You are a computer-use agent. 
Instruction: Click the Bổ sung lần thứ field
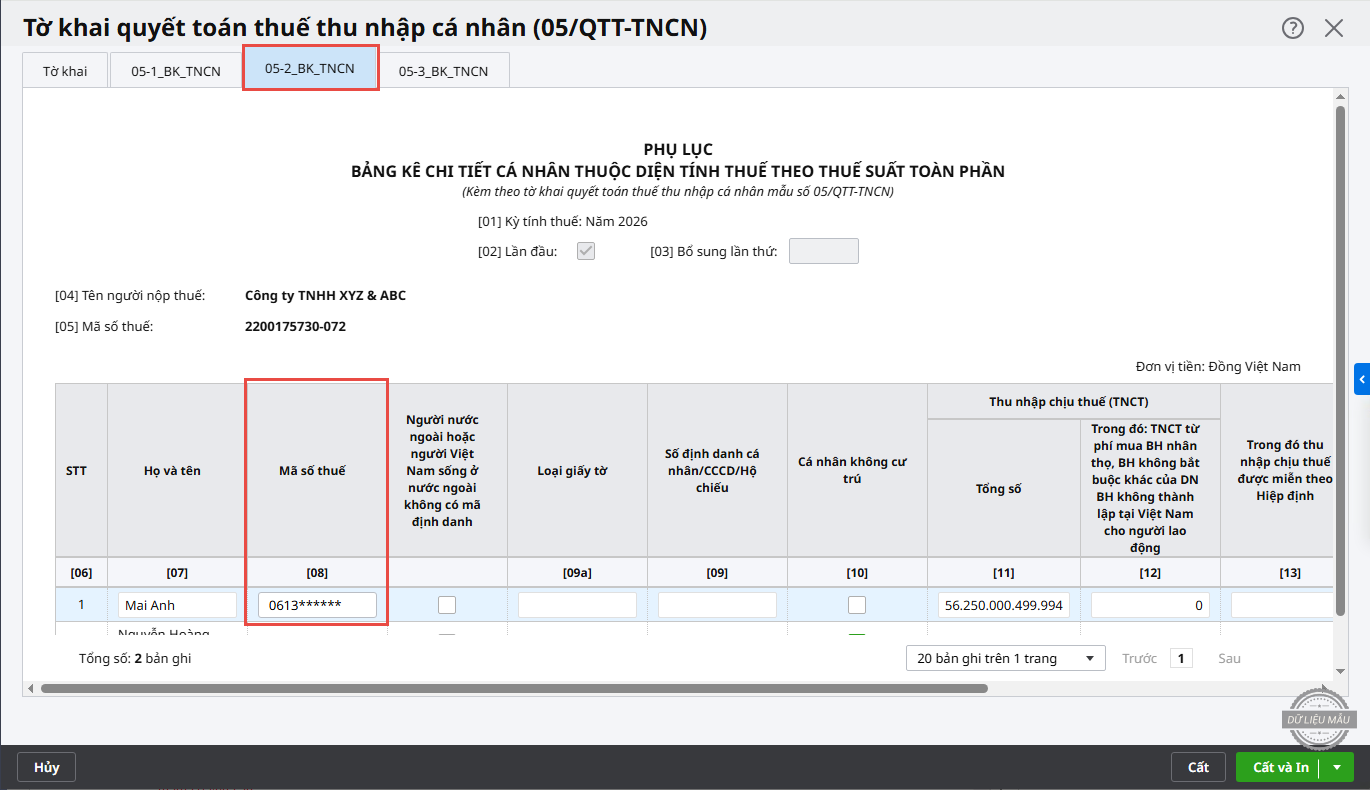(823, 251)
